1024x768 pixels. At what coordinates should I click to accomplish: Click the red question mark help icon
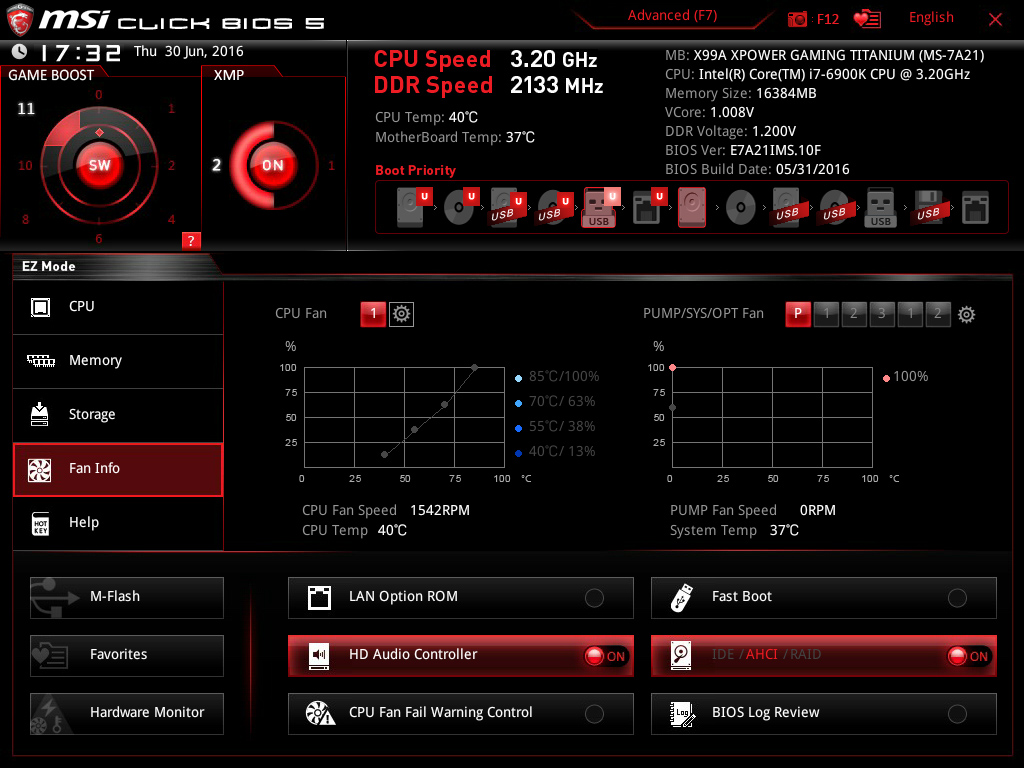(191, 240)
